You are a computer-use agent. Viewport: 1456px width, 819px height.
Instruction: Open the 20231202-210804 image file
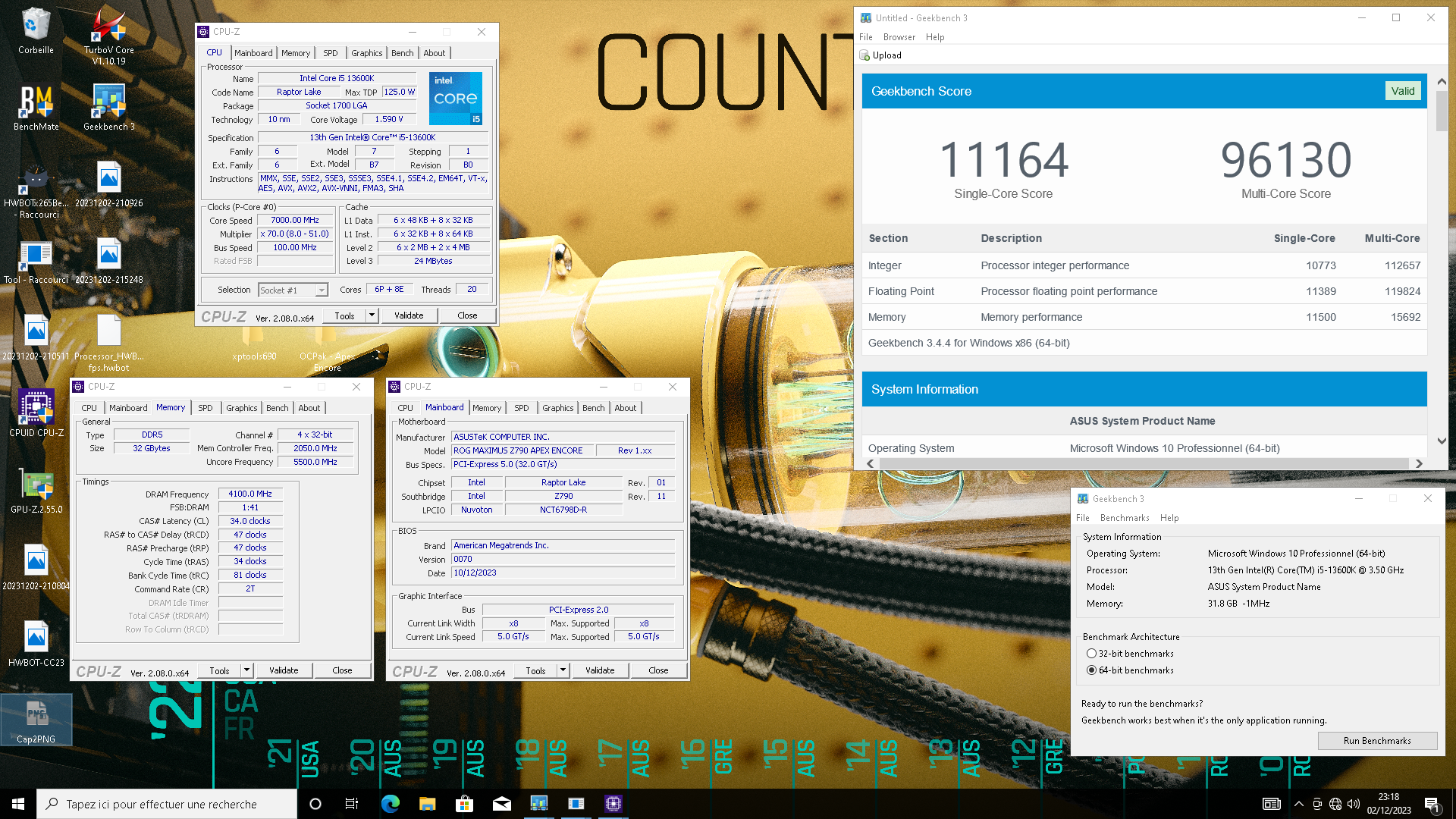[36, 566]
